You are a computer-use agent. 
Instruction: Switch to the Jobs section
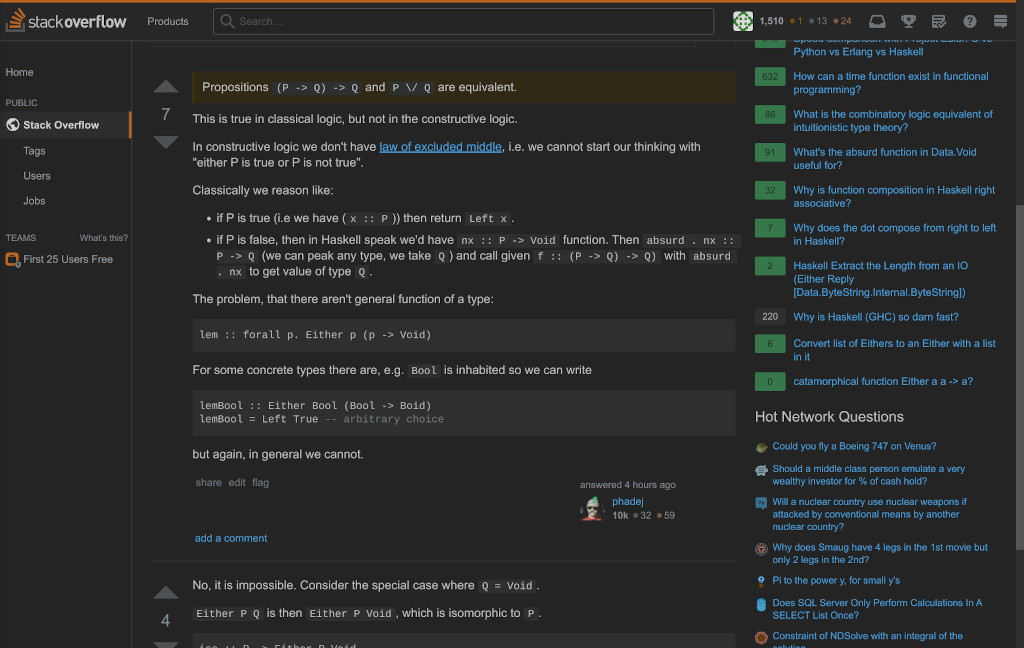(x=33, y=200)
